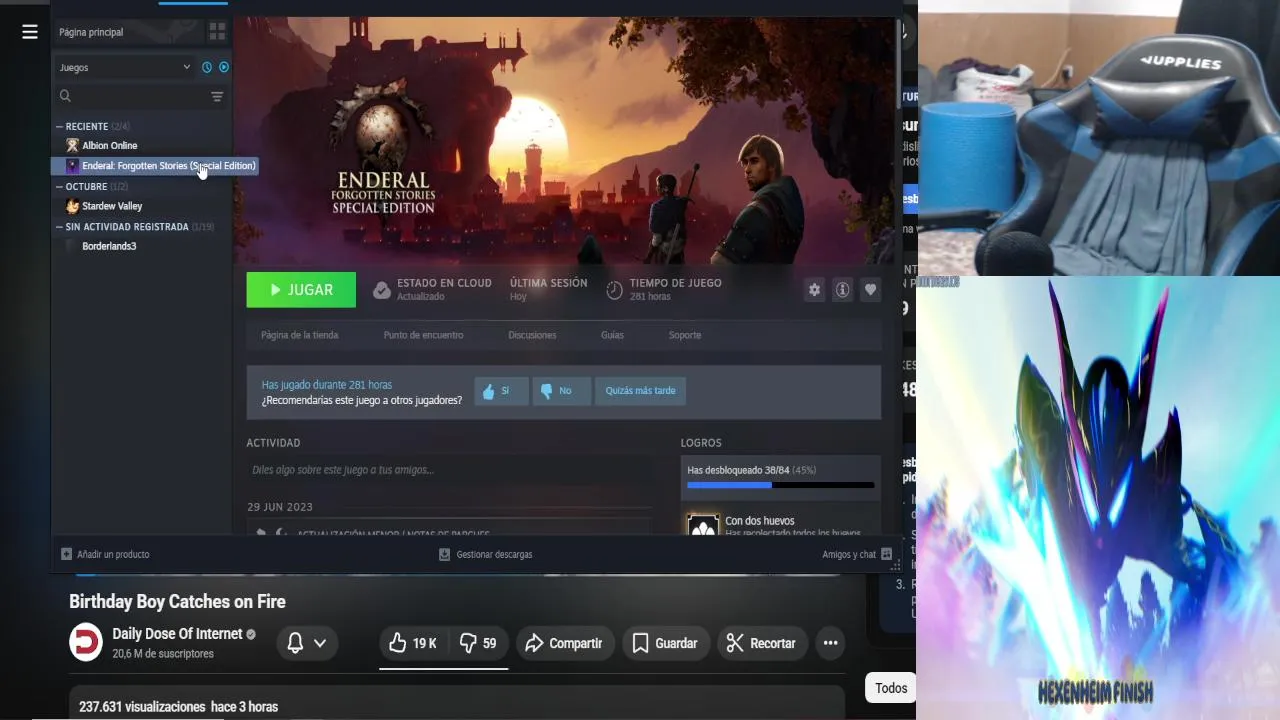Select Stardew Valley in library list

pyautogui.click(x=112, y=206)
